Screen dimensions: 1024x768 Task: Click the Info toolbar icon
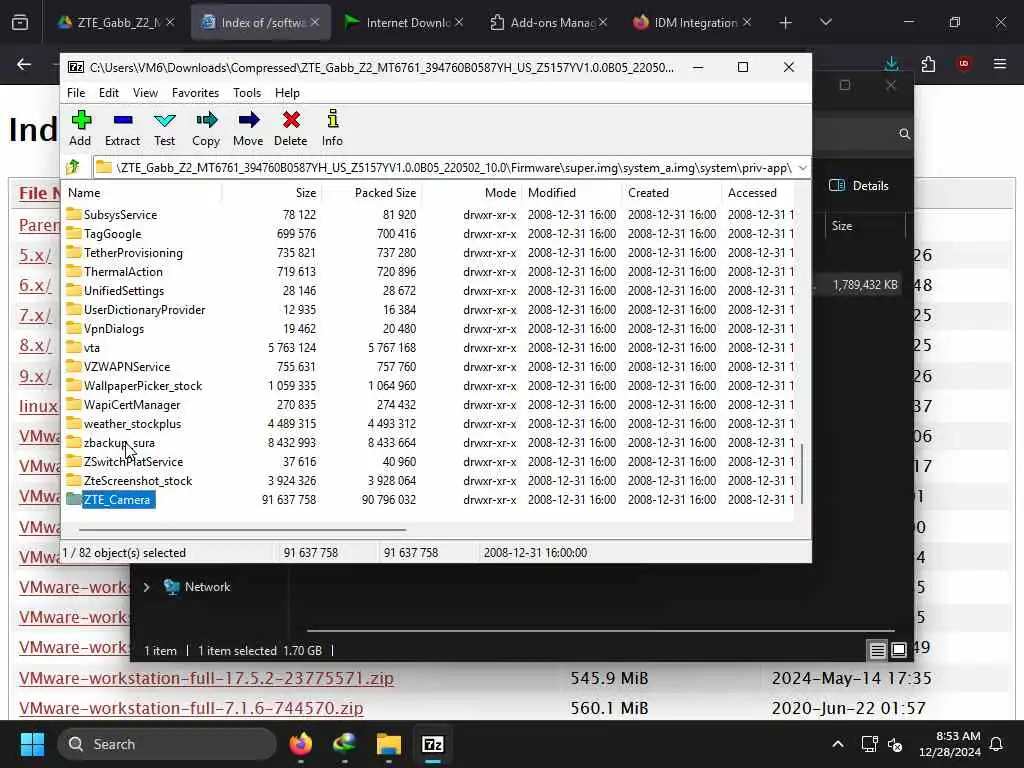click(x=332, y=128)
